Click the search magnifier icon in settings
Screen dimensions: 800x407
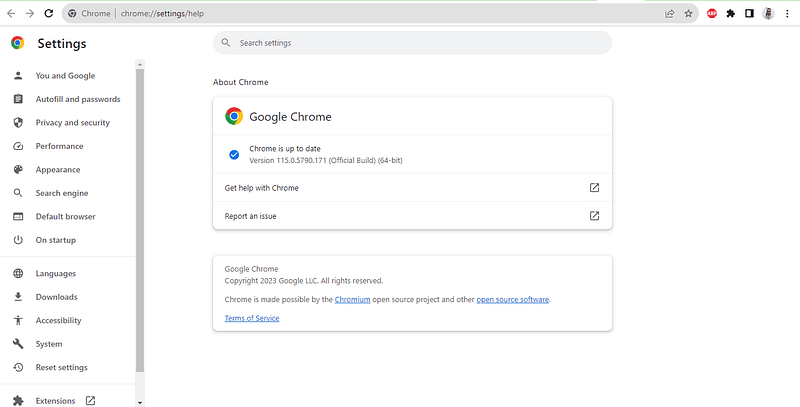(x=226, y=43)
